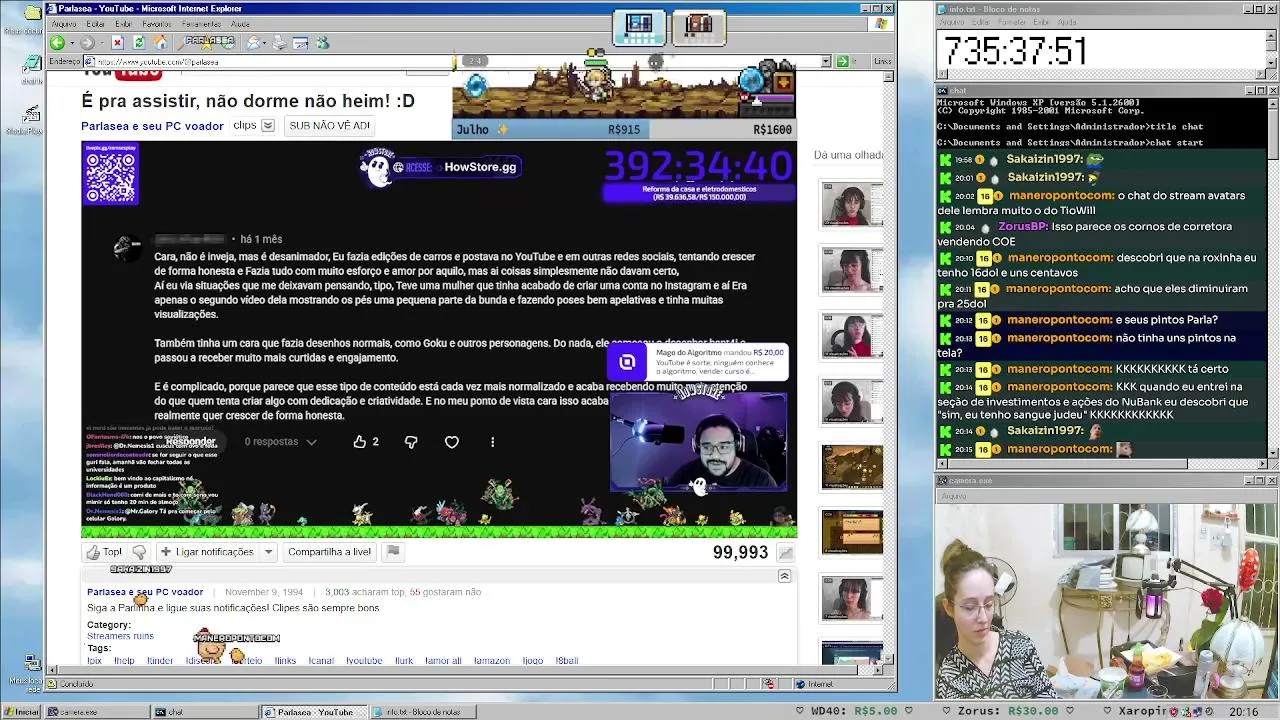Open the Home page icon in IE toolbar
This screenshot has width=1280, height=720.
[160, 43]
